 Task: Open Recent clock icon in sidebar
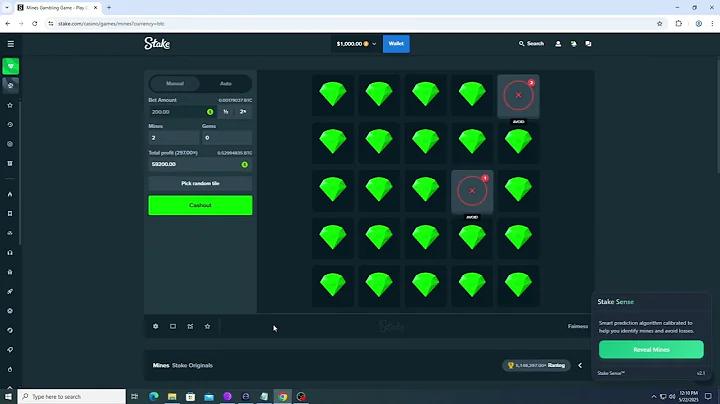(x=10, y=124)
